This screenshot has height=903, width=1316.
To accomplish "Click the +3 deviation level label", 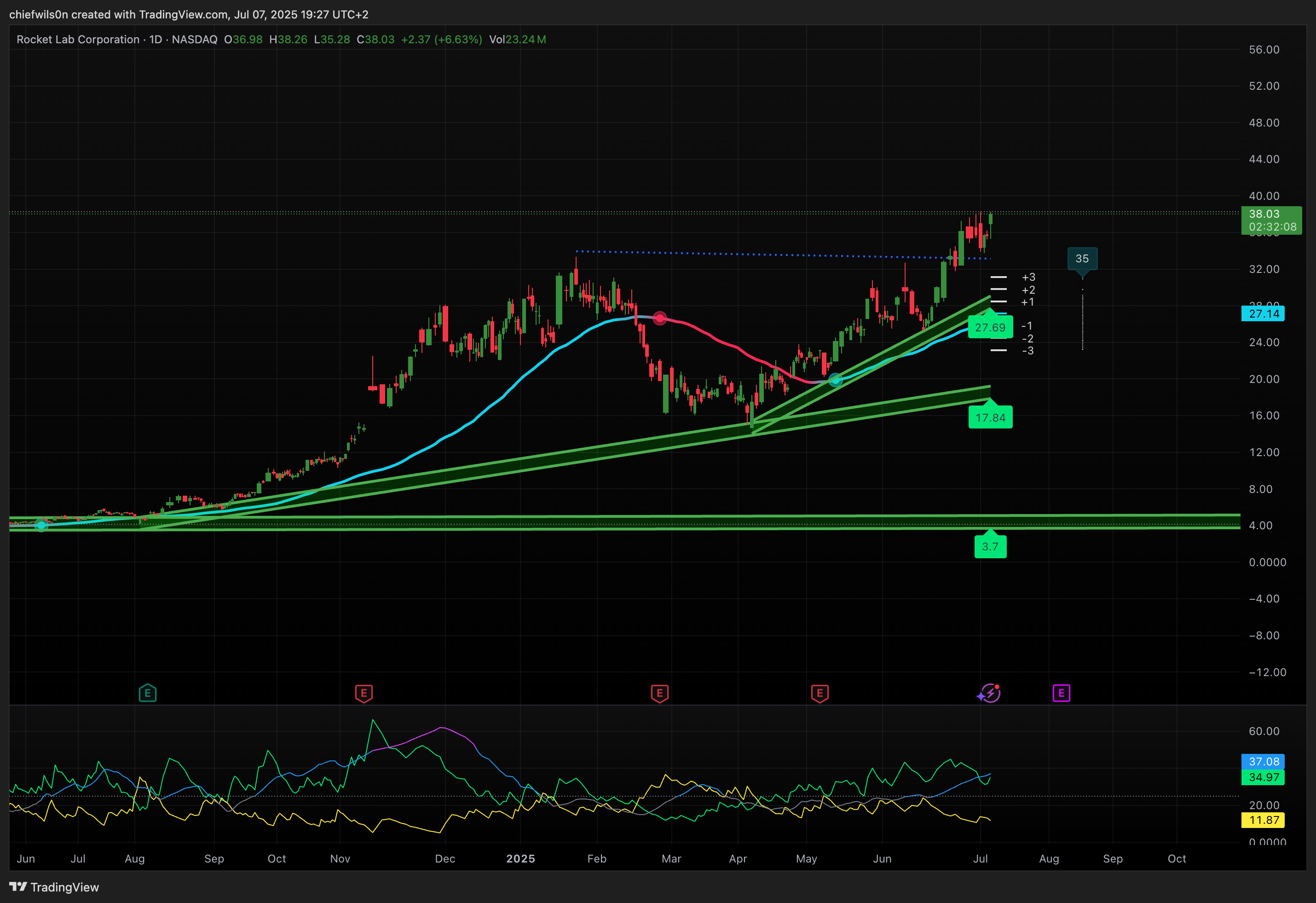I will pyautogui.click(x=1028, y=277).
